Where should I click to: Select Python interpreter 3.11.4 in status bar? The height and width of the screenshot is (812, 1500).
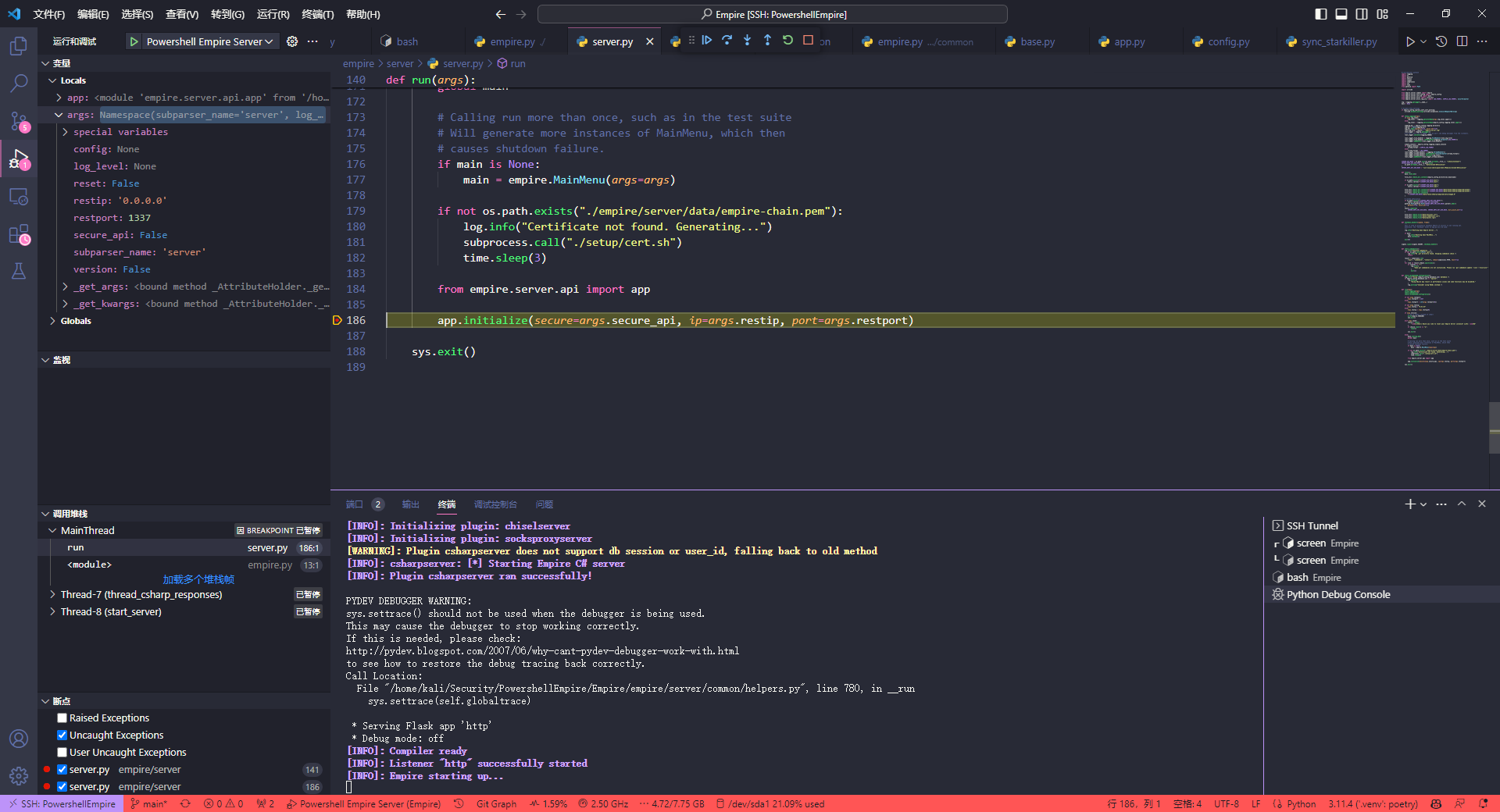coord(1373,803)
